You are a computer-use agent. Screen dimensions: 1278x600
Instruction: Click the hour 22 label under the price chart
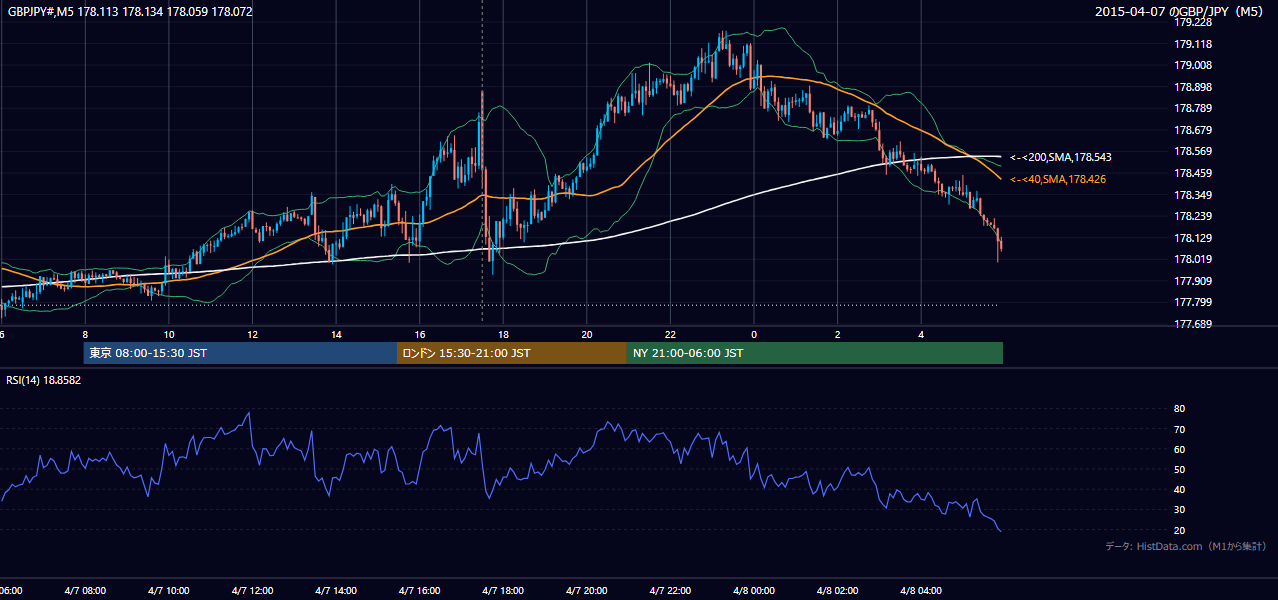tap(670, 334)
